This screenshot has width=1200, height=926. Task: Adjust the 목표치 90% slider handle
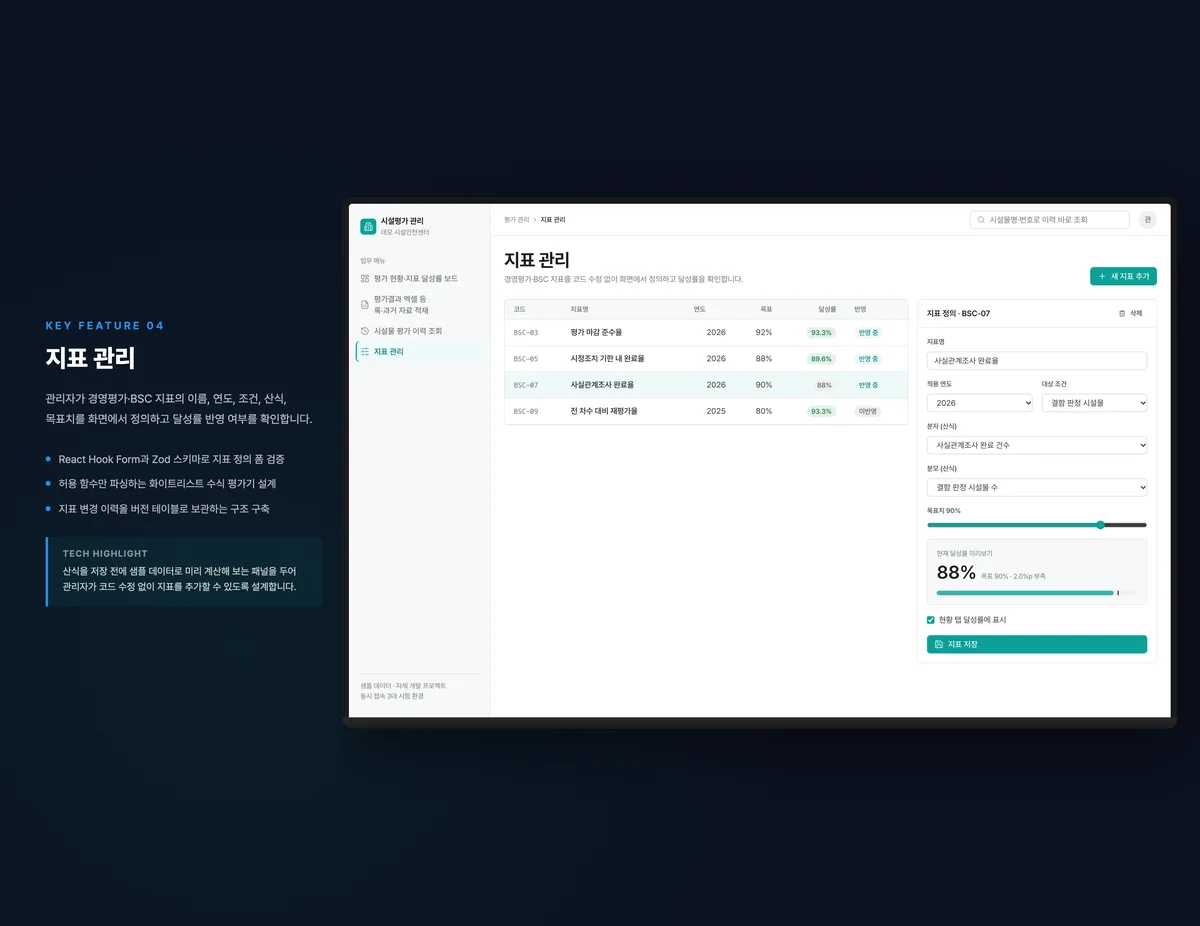(1101, 525)
